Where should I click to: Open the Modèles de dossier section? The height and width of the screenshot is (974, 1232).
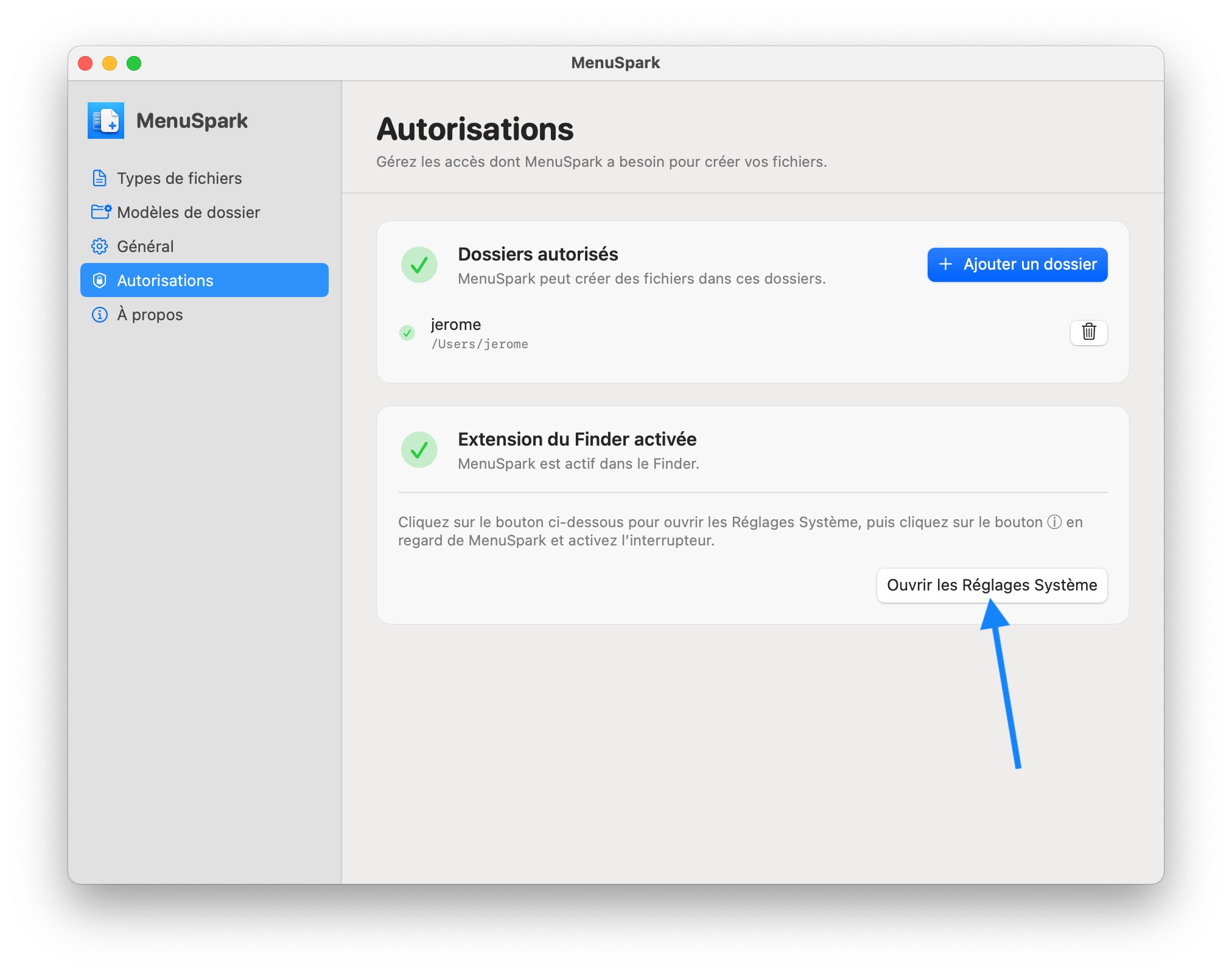pos(205,212)
